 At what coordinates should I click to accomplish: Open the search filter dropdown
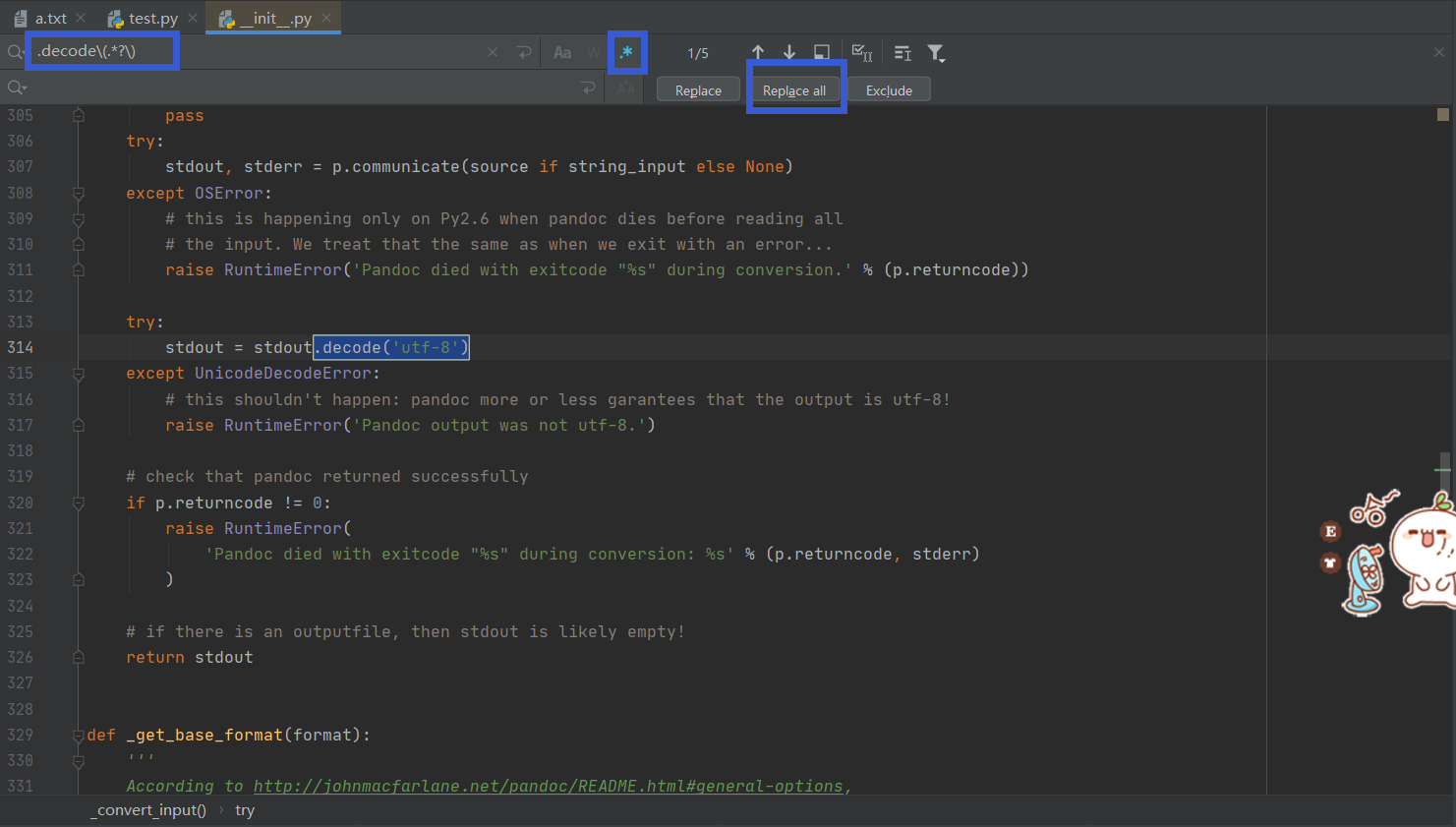click(x=936, y=53)
